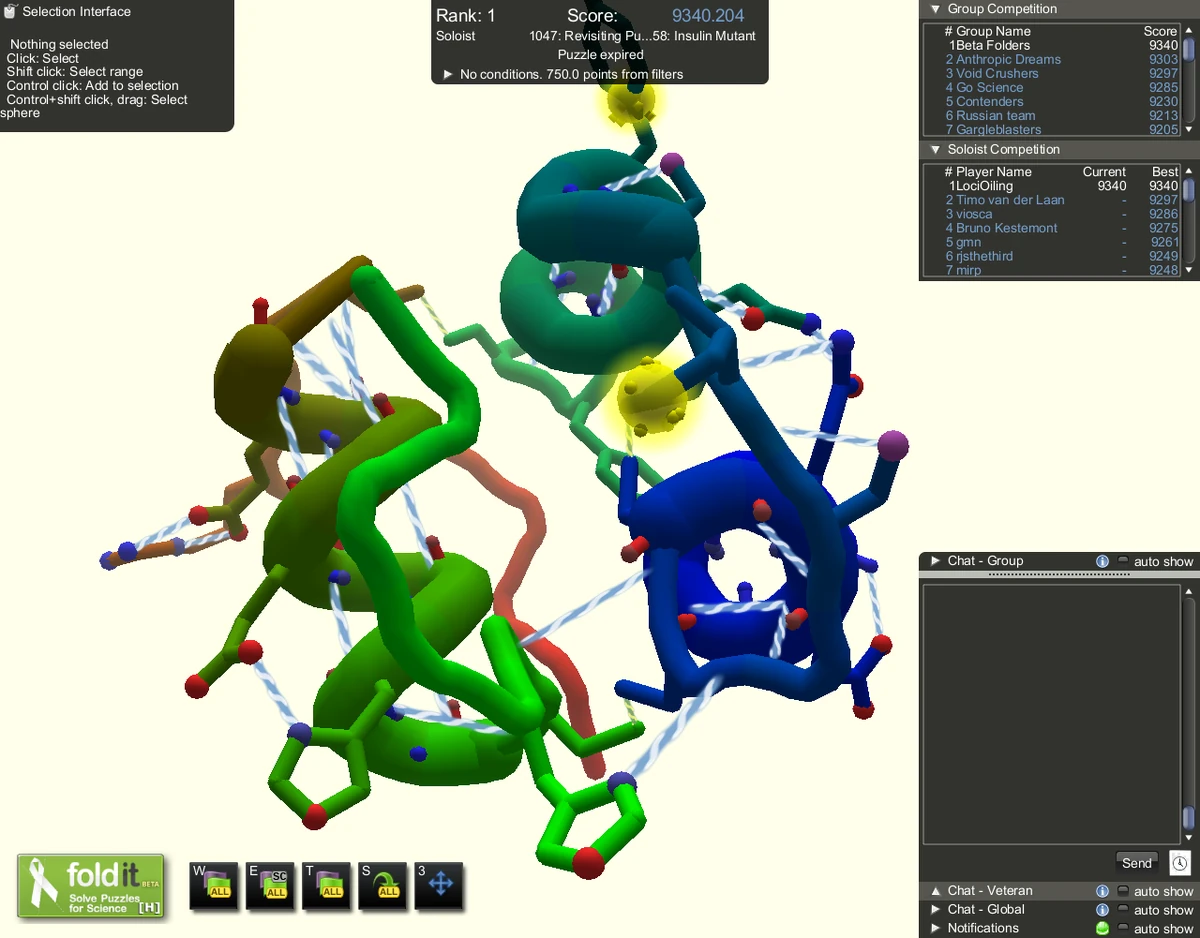
Task: Click inside the Veteran chat message area
Action: pos(1051,715)
